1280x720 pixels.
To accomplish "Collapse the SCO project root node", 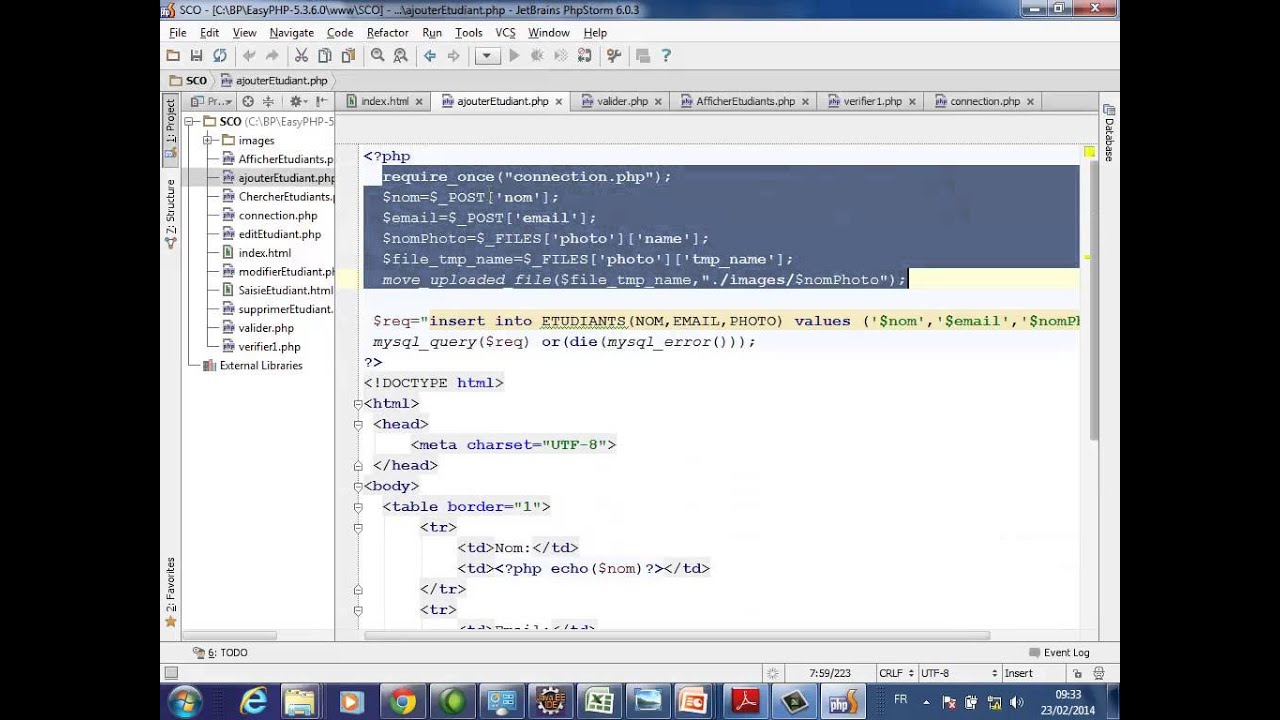I will click(x=189, y=121).
